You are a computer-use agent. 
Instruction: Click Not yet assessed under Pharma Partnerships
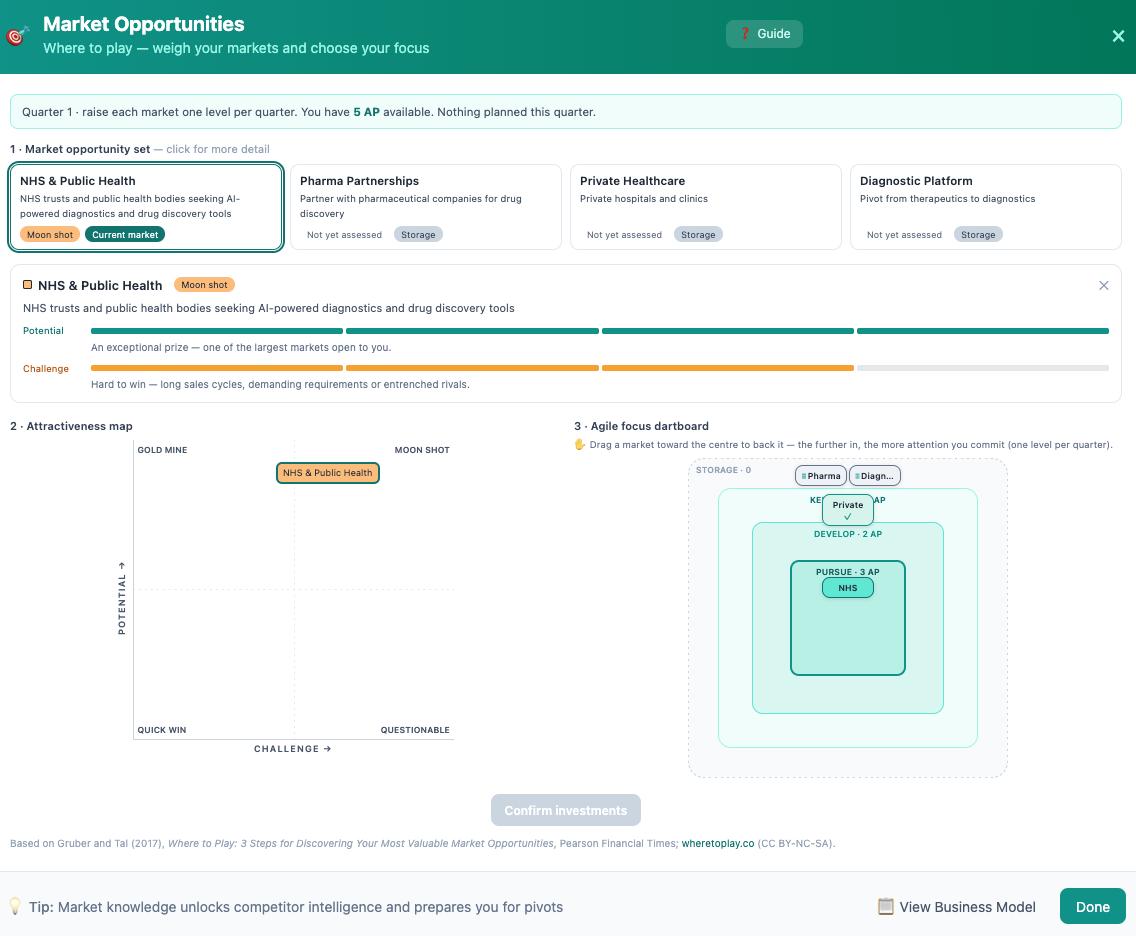point(344,235)
